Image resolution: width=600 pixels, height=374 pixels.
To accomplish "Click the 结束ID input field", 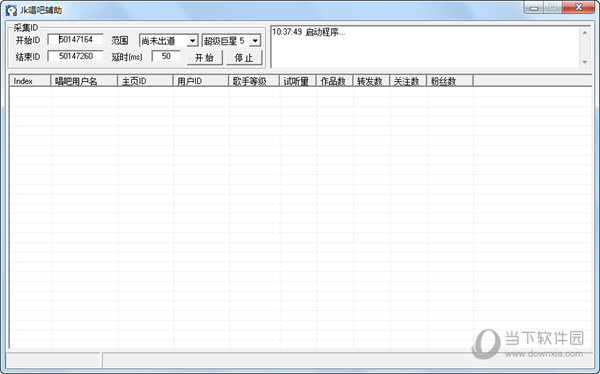I will coord(75,56).
